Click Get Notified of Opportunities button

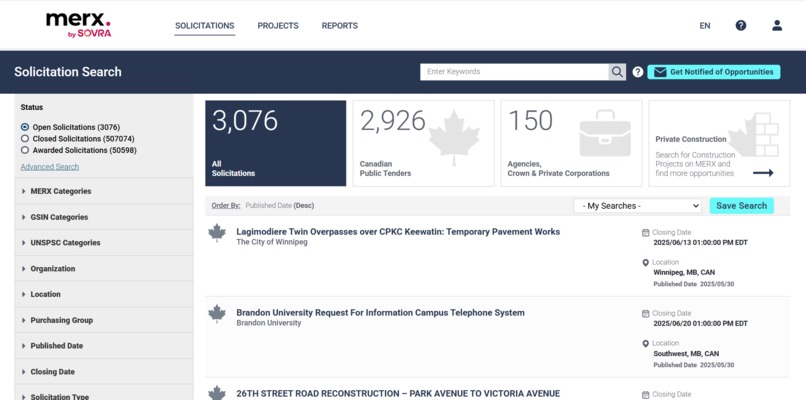(x=713, y=72)
